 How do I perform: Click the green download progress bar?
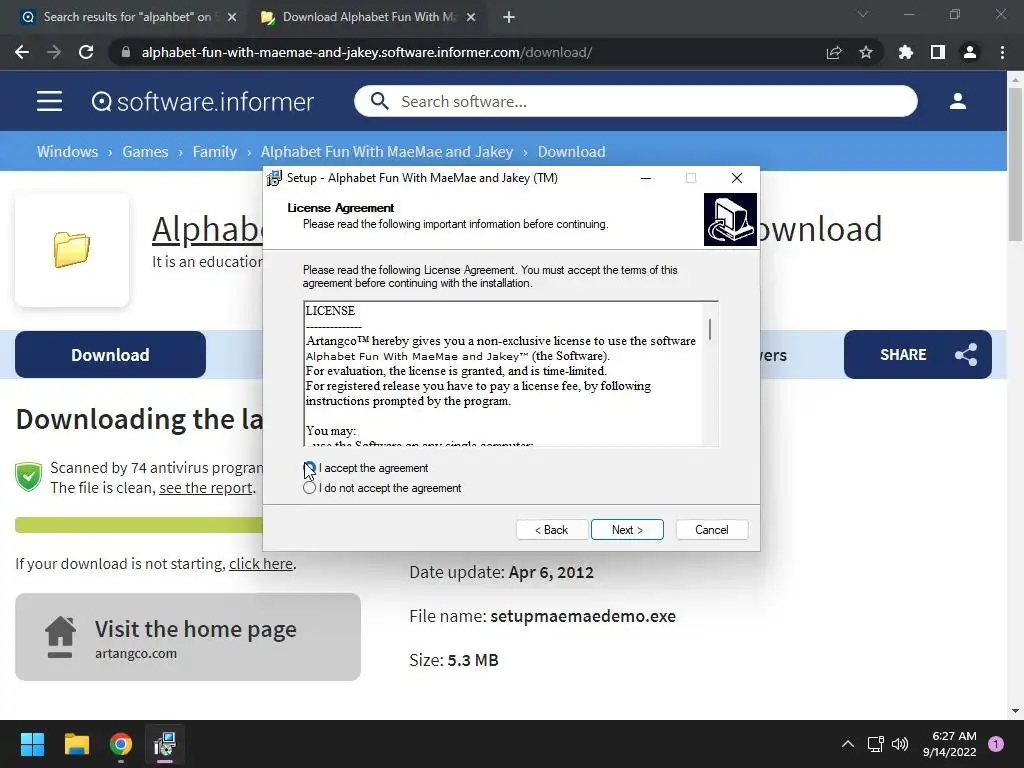(x=138, y=525)
